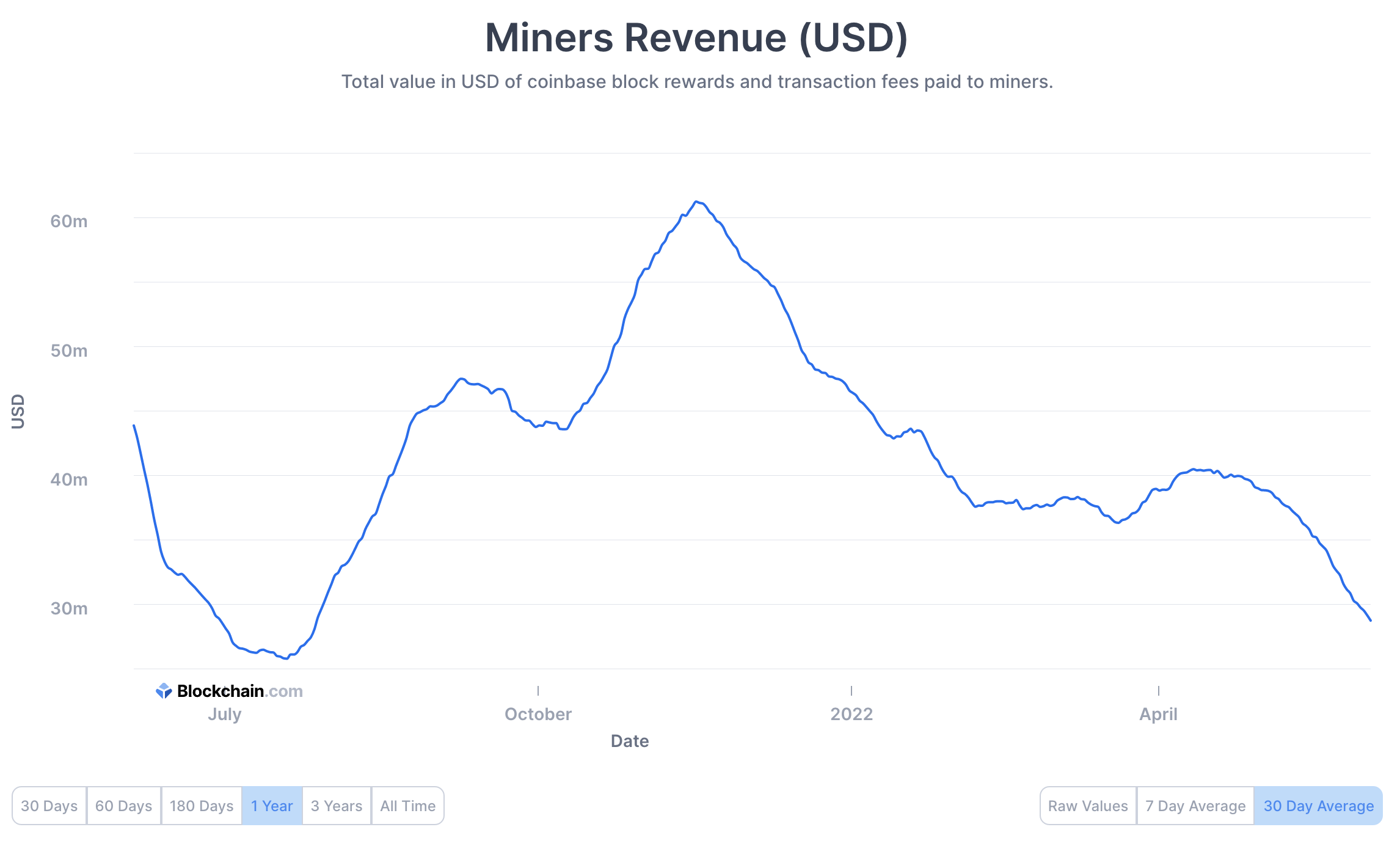
Task: Select the 30 Days time range
Action: [x=49, y=806]
